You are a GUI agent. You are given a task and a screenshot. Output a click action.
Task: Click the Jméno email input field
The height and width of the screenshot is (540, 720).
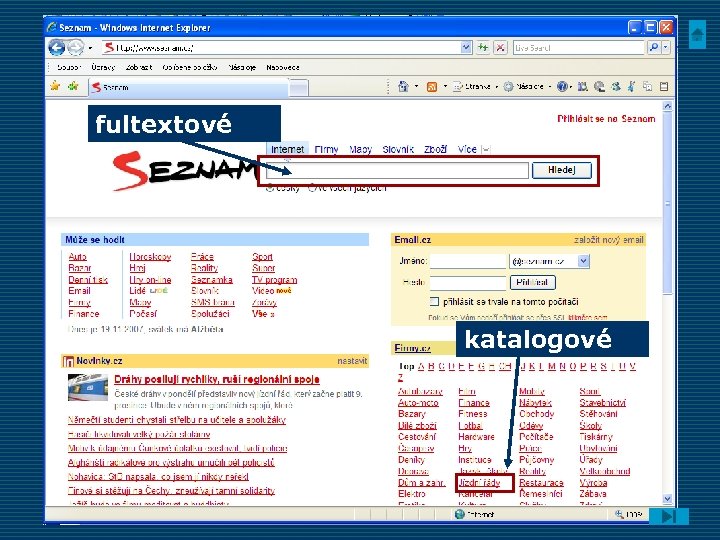click(467, 261)
